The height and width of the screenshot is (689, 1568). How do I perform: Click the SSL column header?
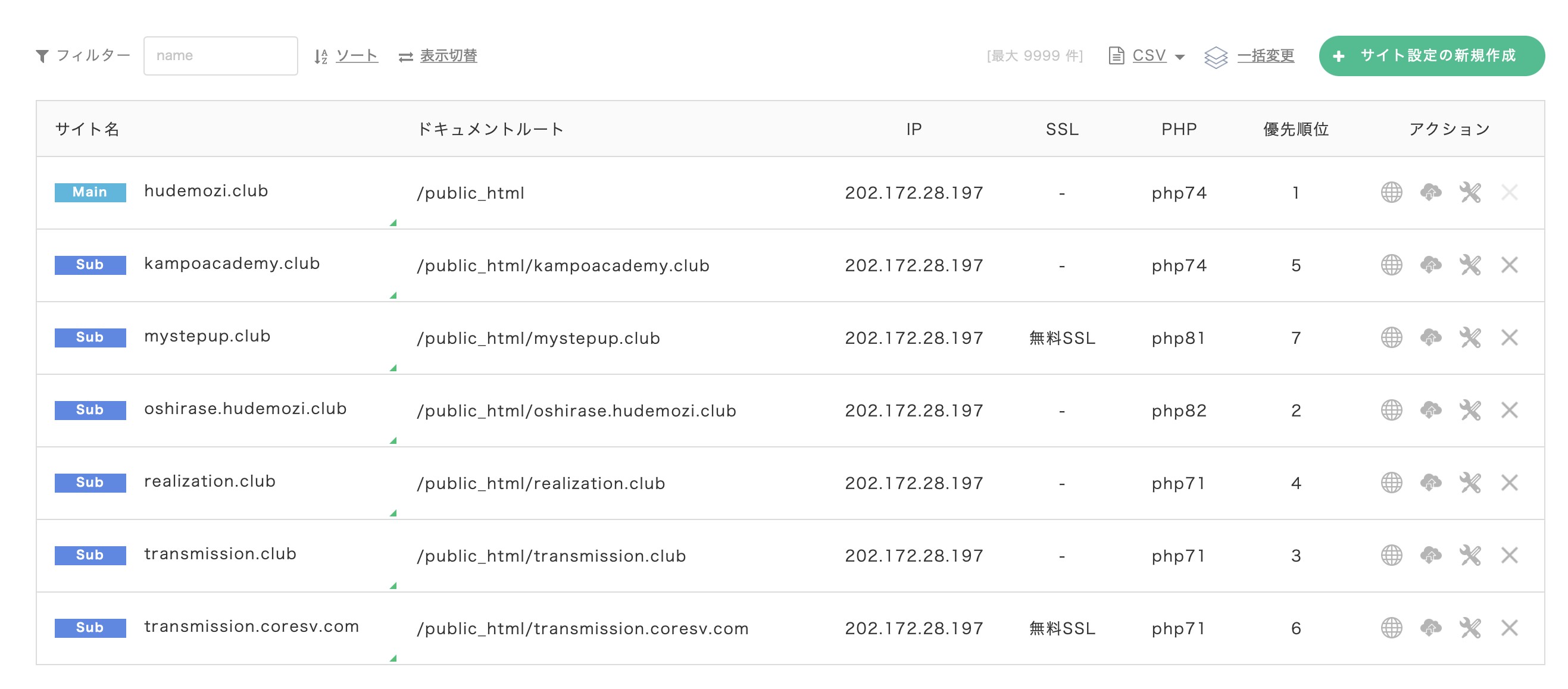pyautogui.click(x=1062, y=129)
